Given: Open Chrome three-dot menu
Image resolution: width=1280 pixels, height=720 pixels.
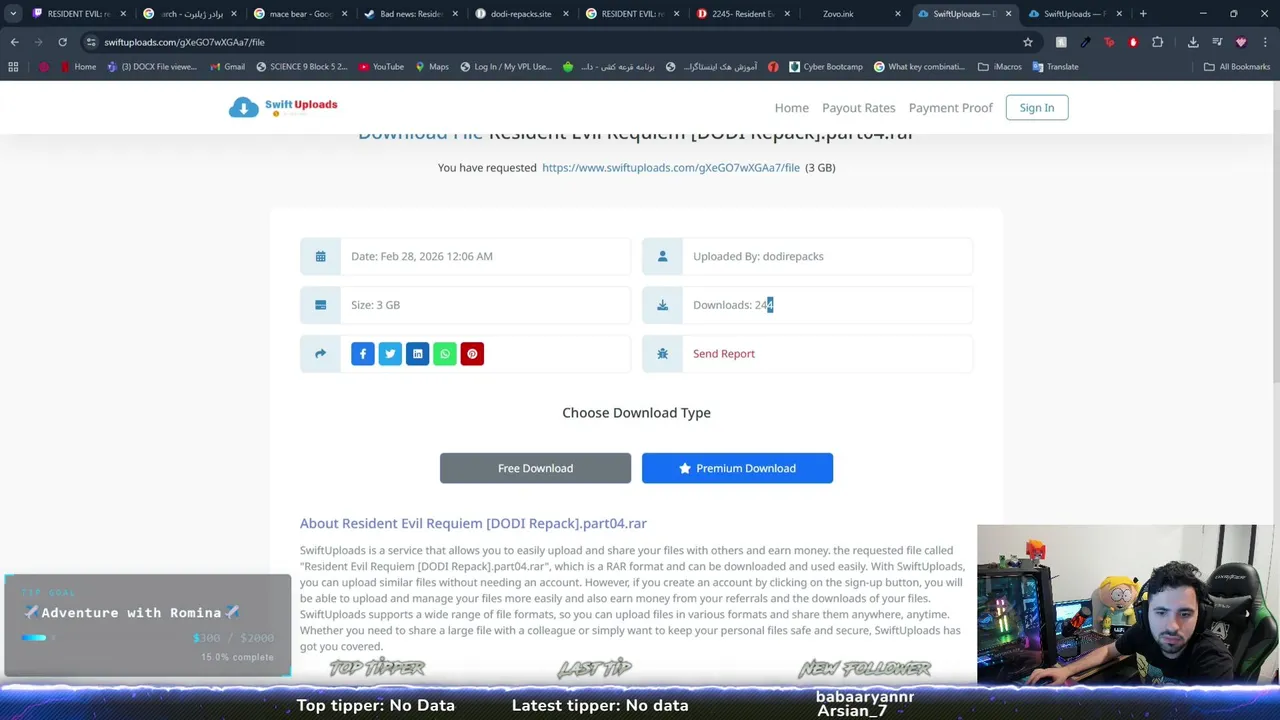Looking at the screenshot, I should pyautogui.click(x=1265, y=42).
